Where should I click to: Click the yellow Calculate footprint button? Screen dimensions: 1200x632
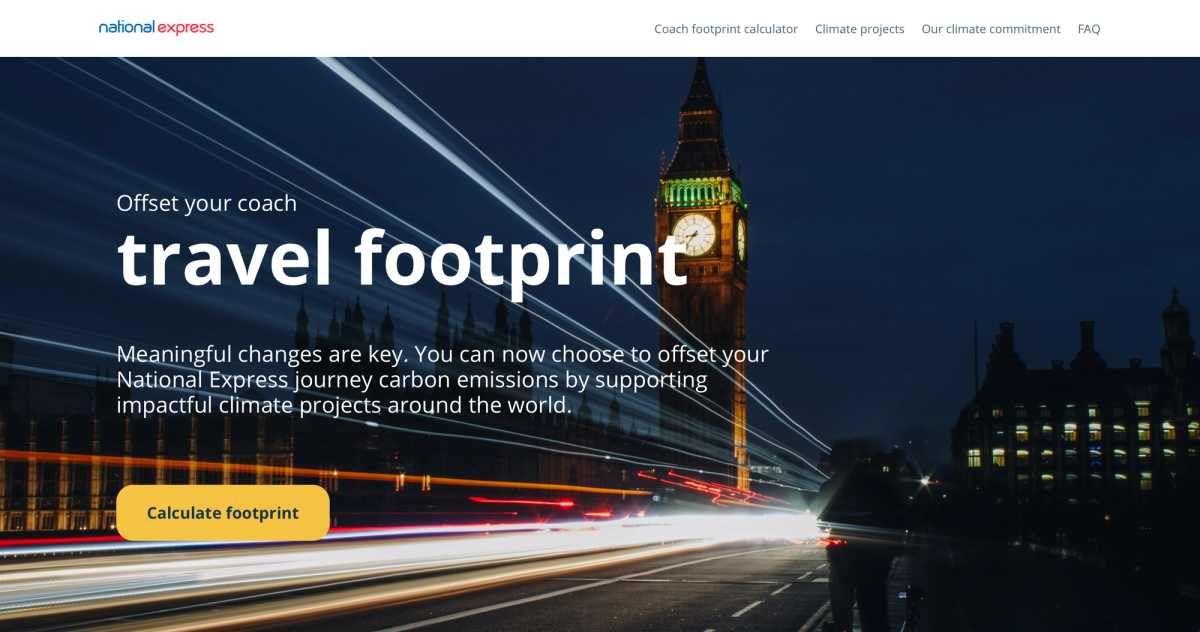click(x=223, y=513)
